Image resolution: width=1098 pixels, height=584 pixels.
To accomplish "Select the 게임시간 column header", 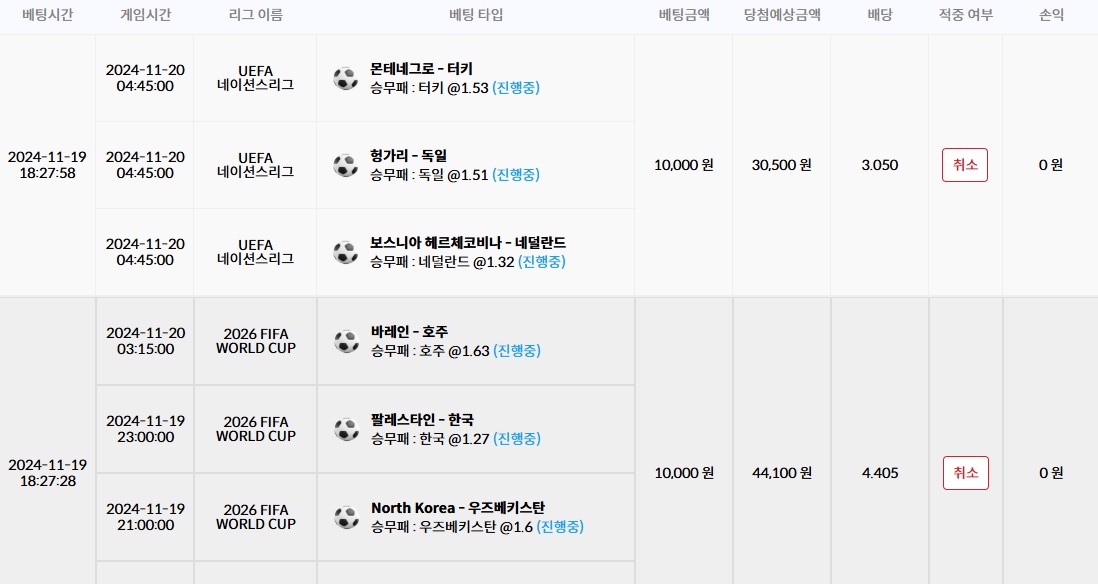I will 145,15.
